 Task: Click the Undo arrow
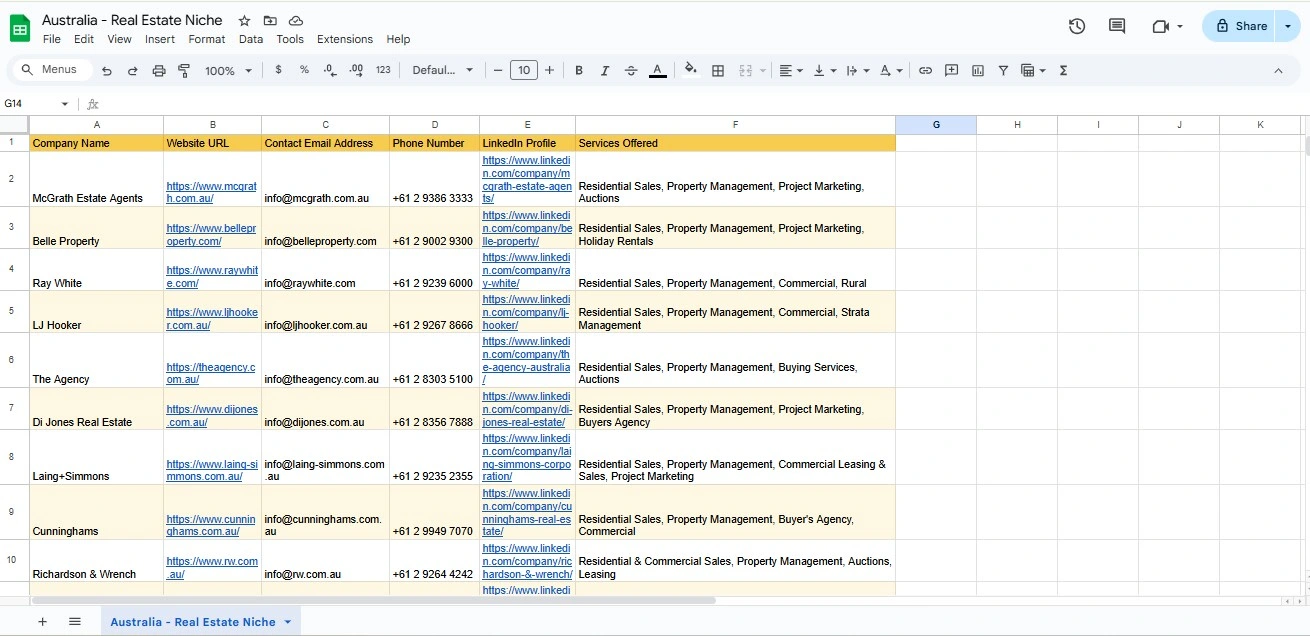[107, 71]
